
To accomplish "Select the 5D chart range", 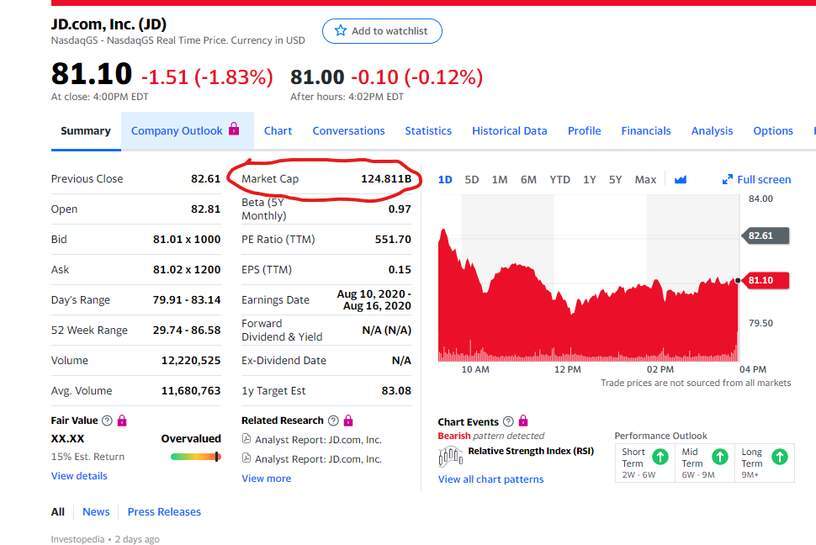I will tap(471, 180).
